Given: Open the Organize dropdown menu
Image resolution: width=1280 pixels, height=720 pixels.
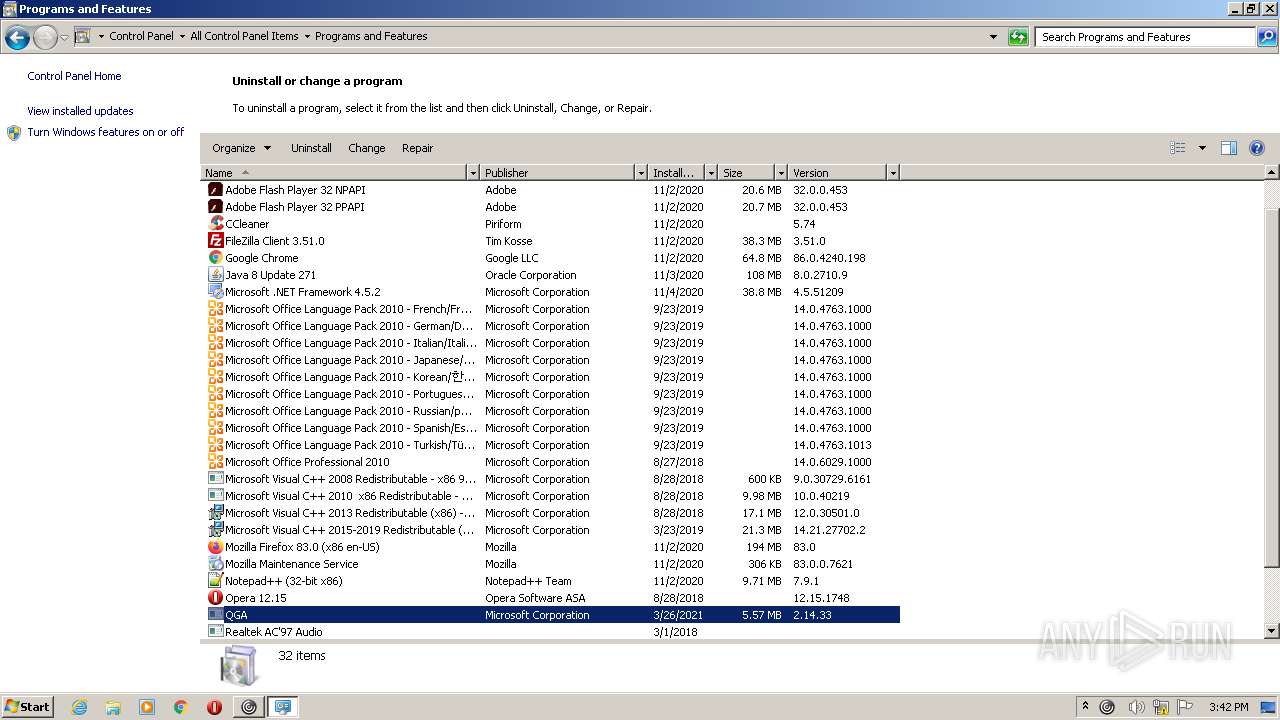Looking at the screenshot, I should (241, 148).
